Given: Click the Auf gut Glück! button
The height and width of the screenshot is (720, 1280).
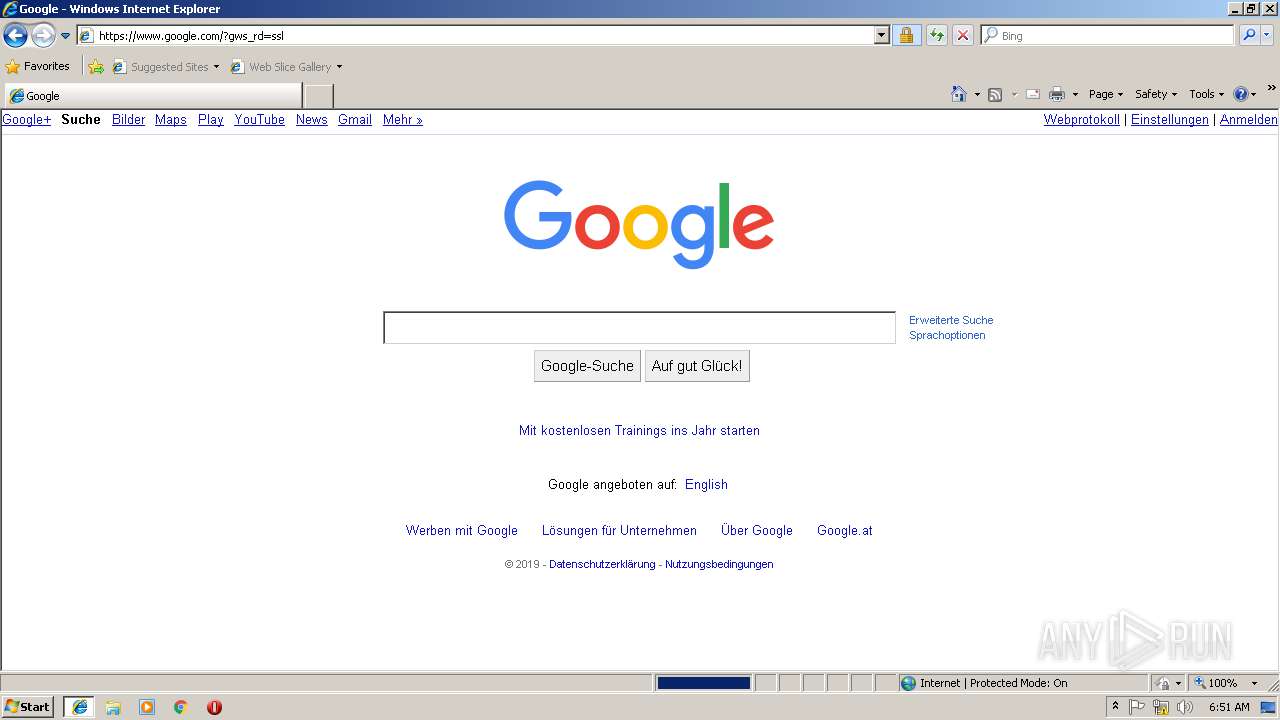Looking at the screenshot, I should (697, 366).
